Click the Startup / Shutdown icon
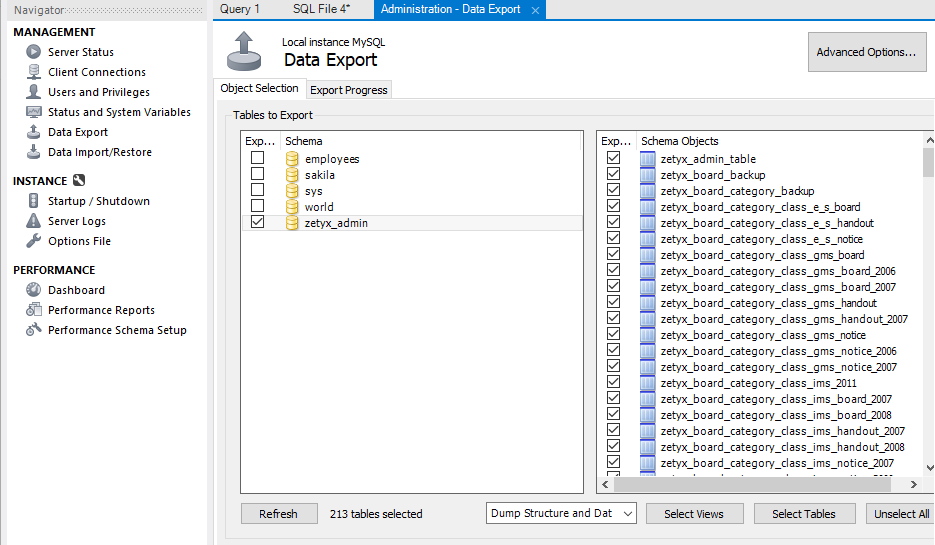This screenshot has height=545, width=935. tap(33, 201)
